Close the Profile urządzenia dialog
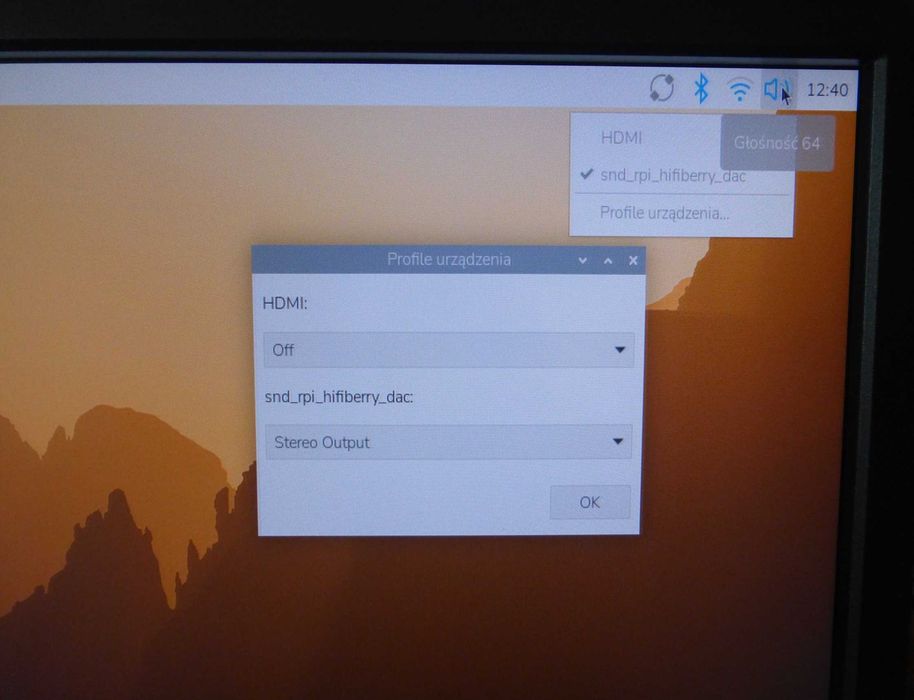This screenshot has width=914, height=700. point(633,261)
